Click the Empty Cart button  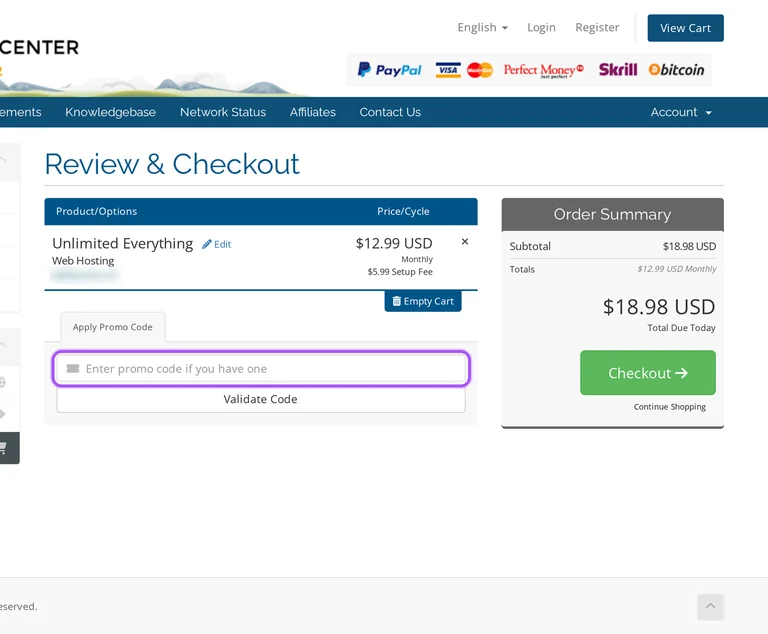[x=423, y=301]
